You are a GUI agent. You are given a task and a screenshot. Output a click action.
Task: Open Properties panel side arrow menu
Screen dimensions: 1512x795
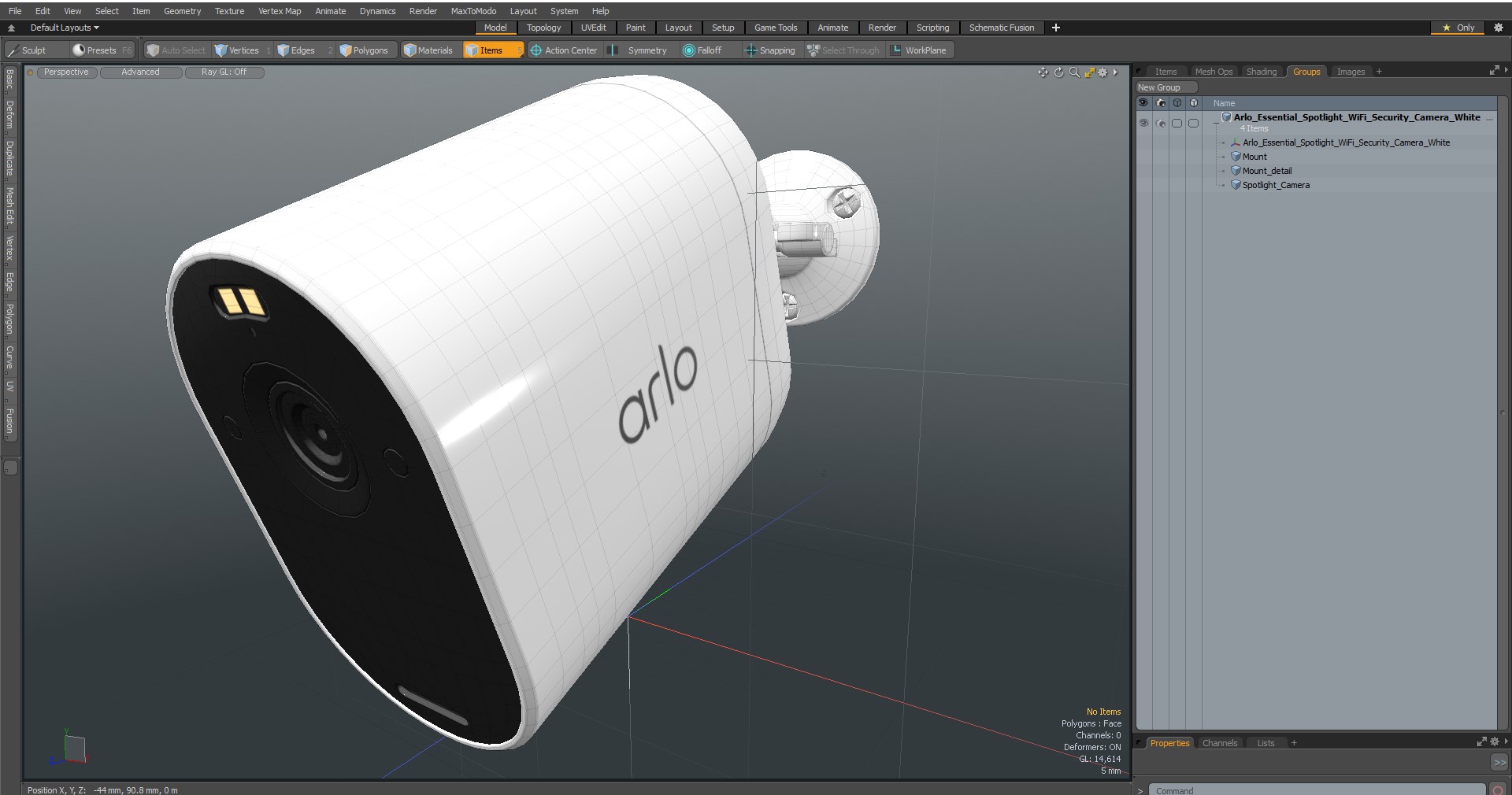(x=1506, y=741)
